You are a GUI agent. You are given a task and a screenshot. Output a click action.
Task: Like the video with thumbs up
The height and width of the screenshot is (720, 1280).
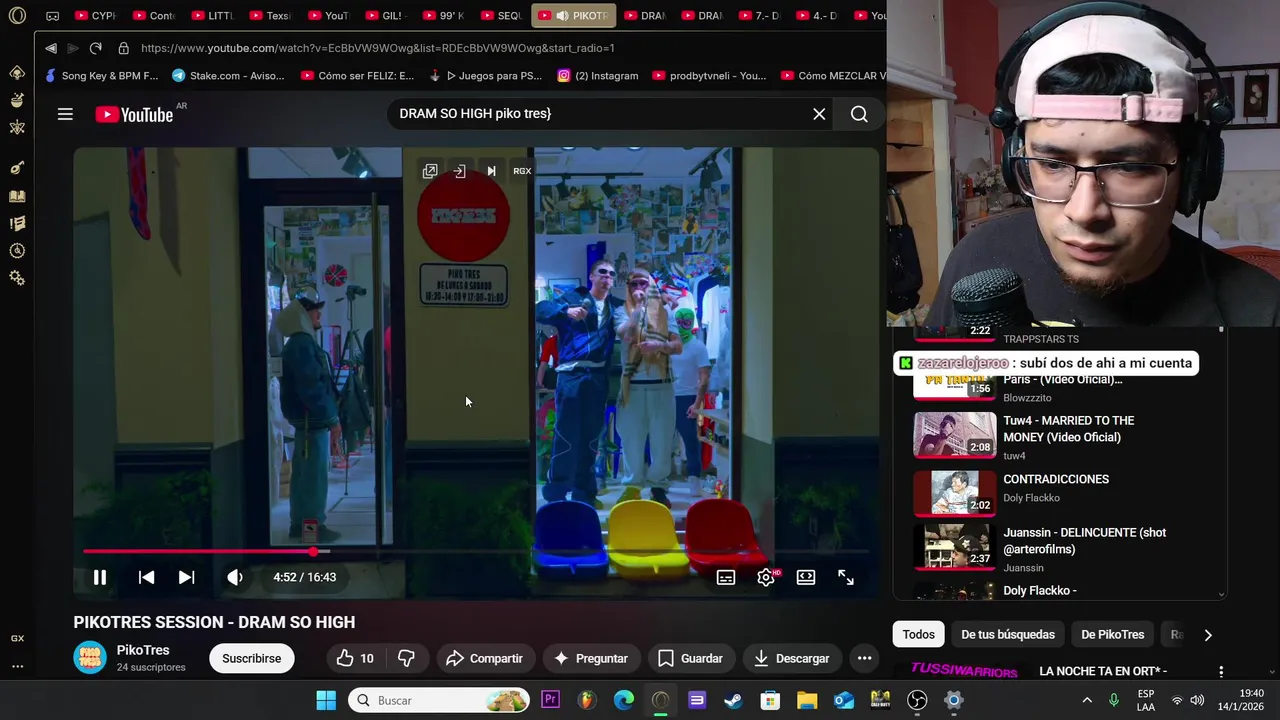356,658
